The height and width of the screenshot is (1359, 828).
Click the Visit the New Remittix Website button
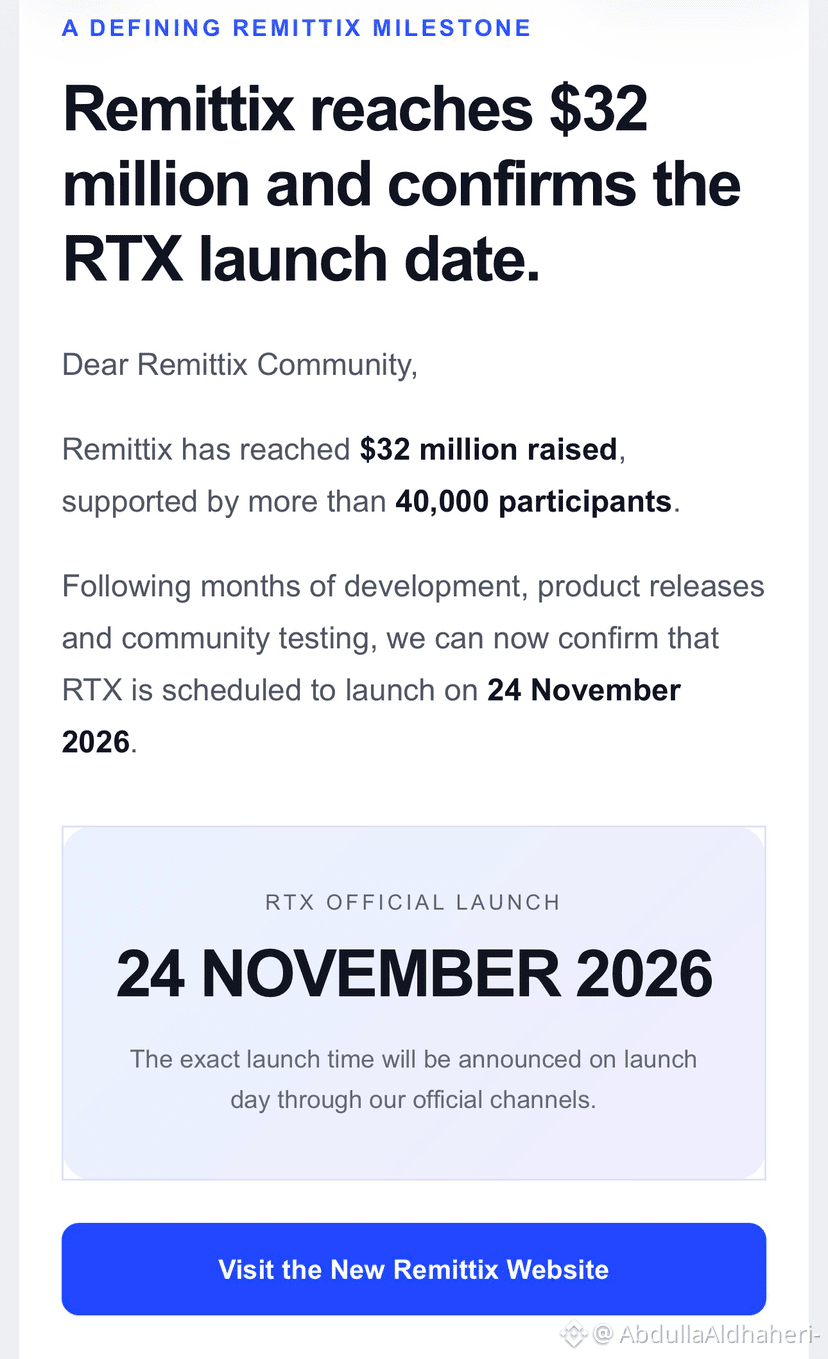[413, 1269]
